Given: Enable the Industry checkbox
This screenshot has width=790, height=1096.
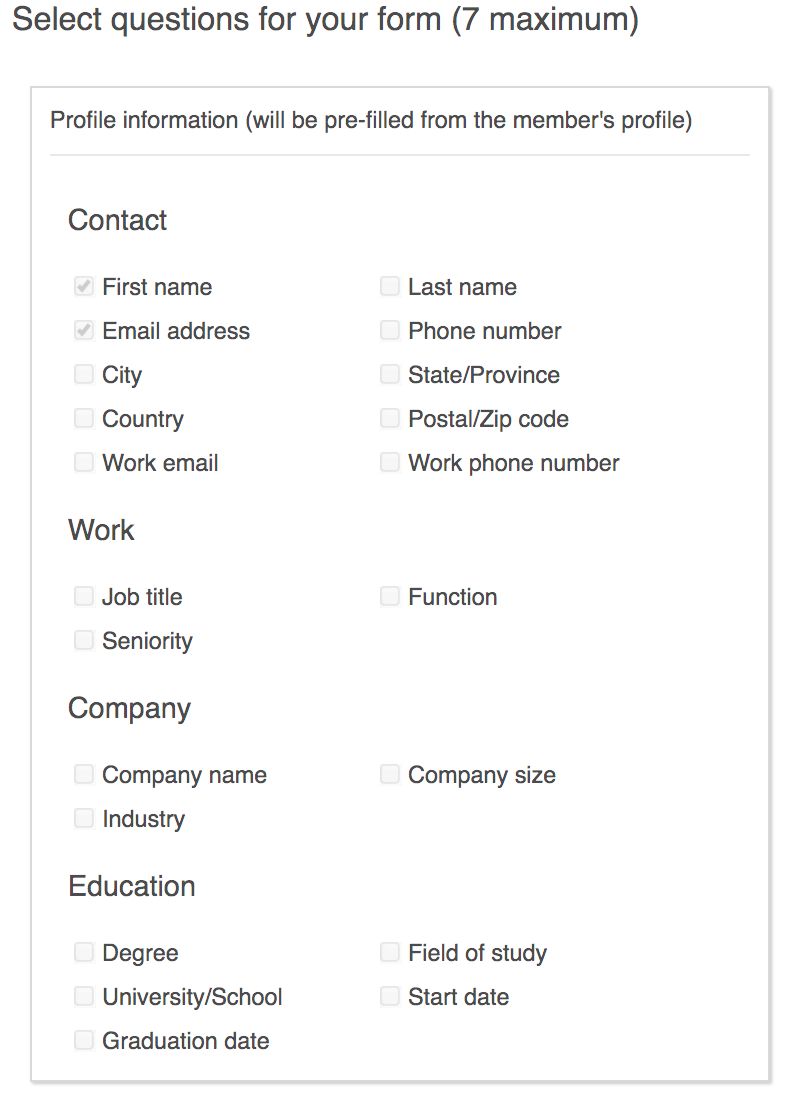Looking at the screenshot, I should (x=84, y=819).
